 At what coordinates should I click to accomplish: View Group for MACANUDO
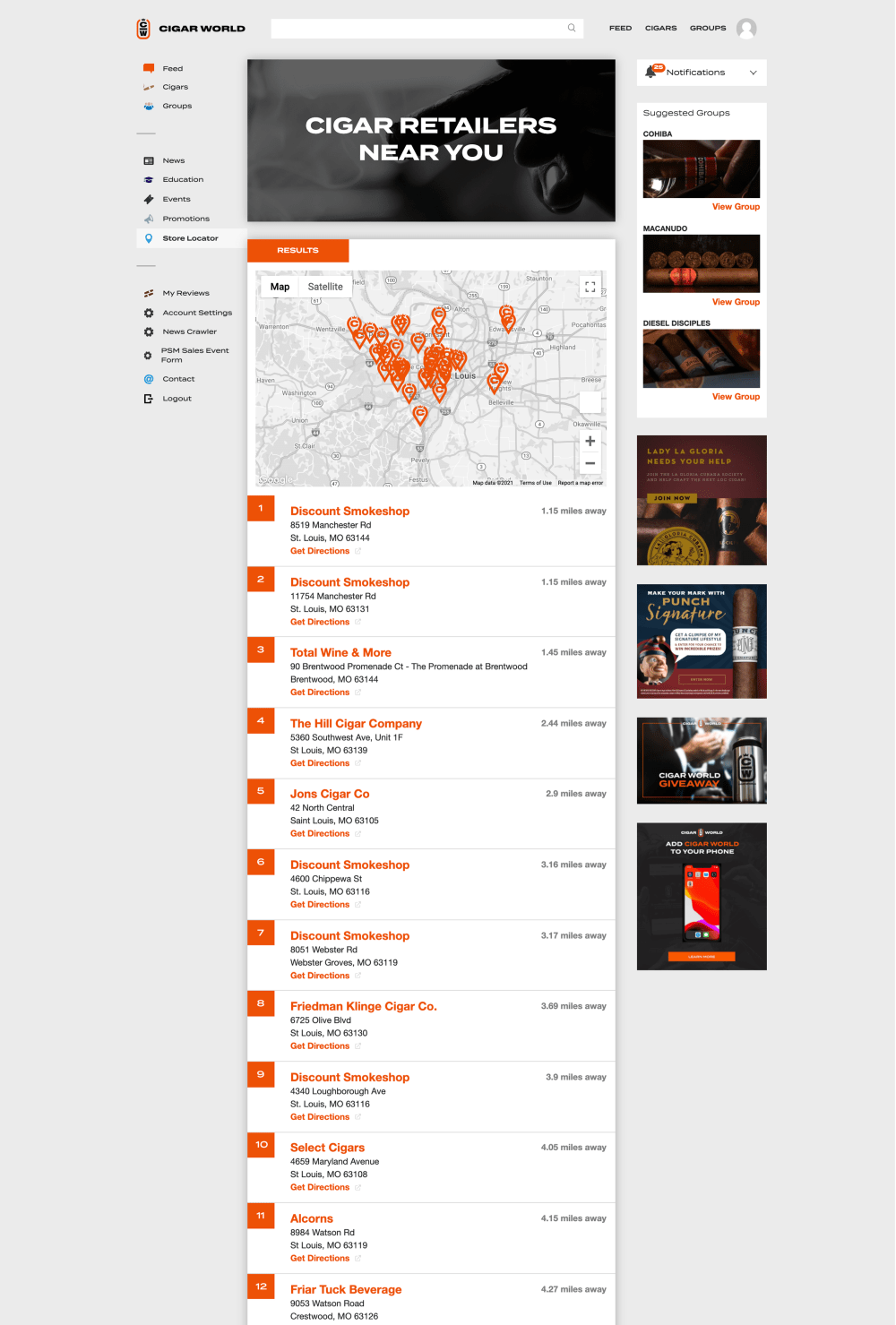736,302
